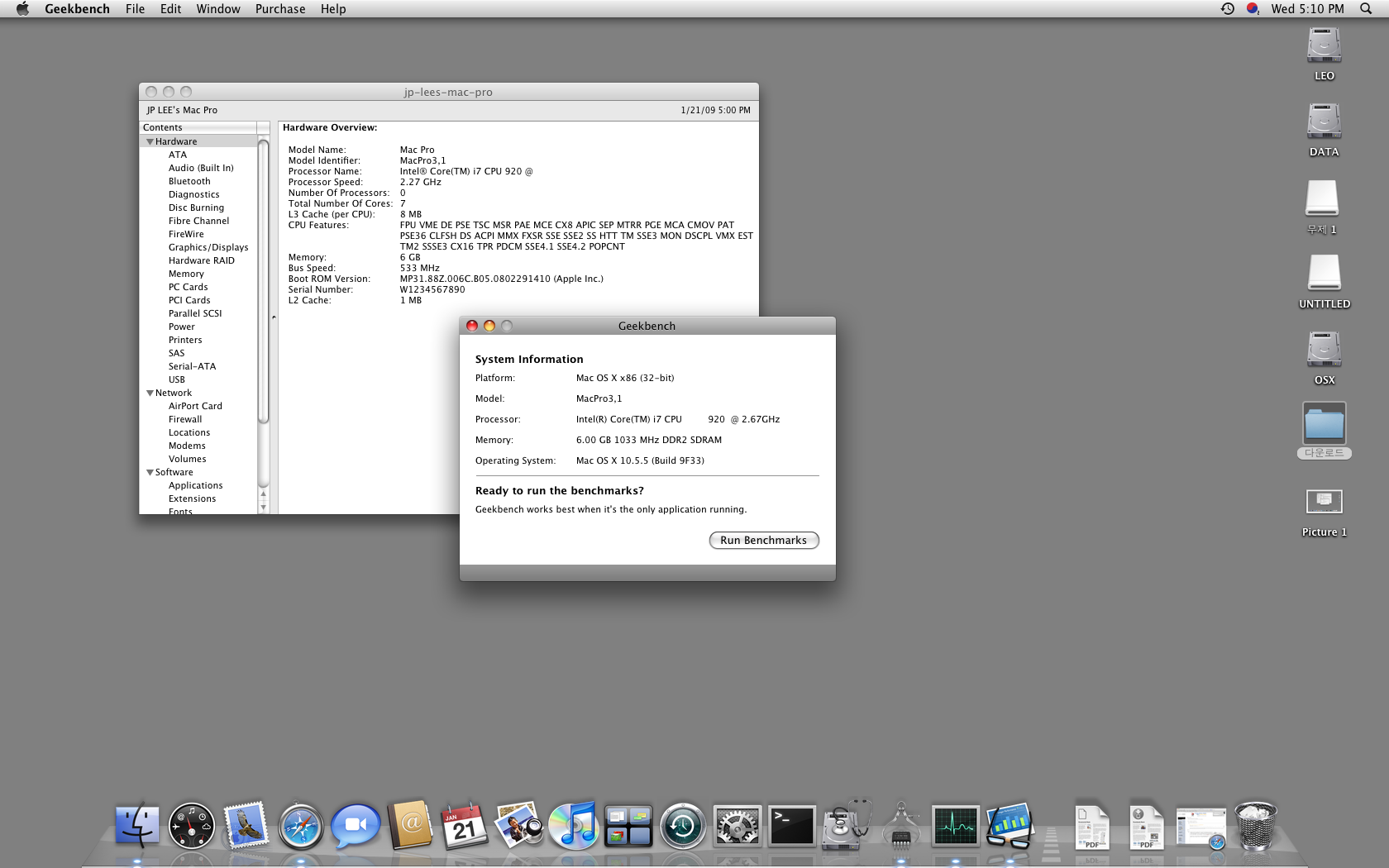Launch Dashboard from the dock
This screenshot has width=1389, height=868.
pos(191,826)
